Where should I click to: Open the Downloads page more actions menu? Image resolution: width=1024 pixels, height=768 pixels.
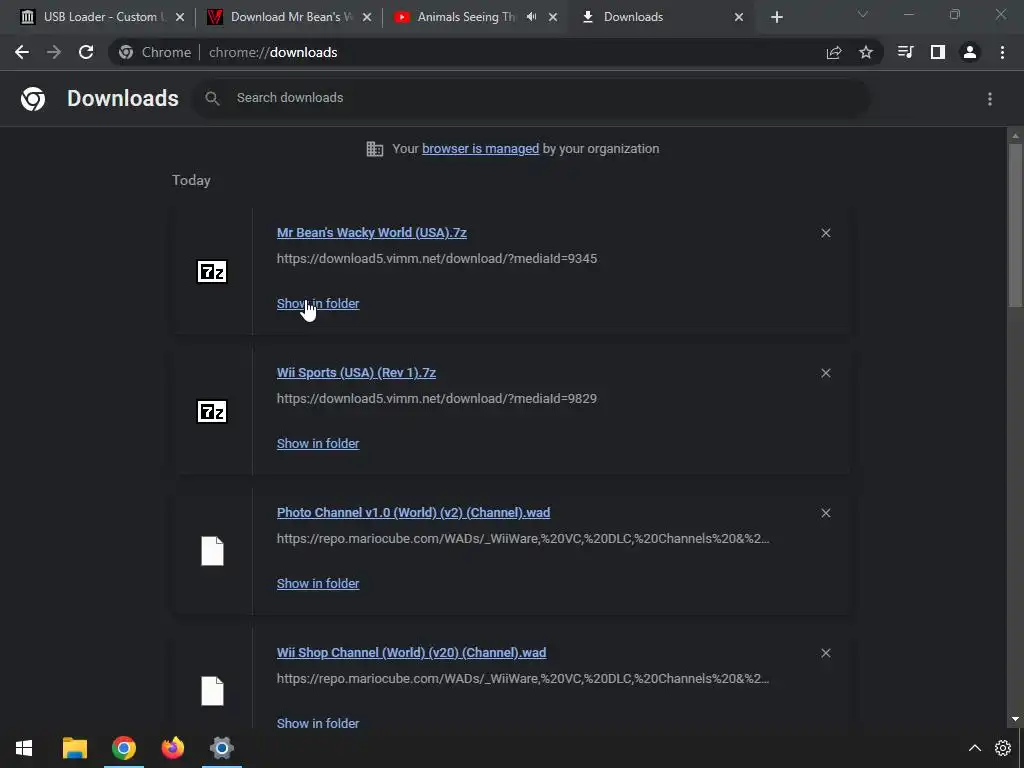coord(990,99)
